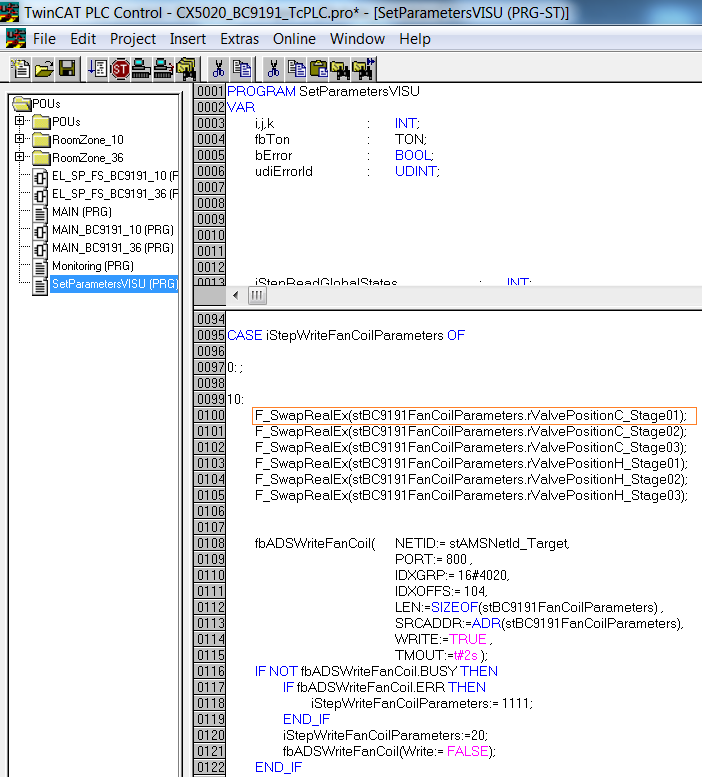The width and height of the screenshot is (702, 777).
Task: Click the Run icon left of Stop
Action: [97, 69]
